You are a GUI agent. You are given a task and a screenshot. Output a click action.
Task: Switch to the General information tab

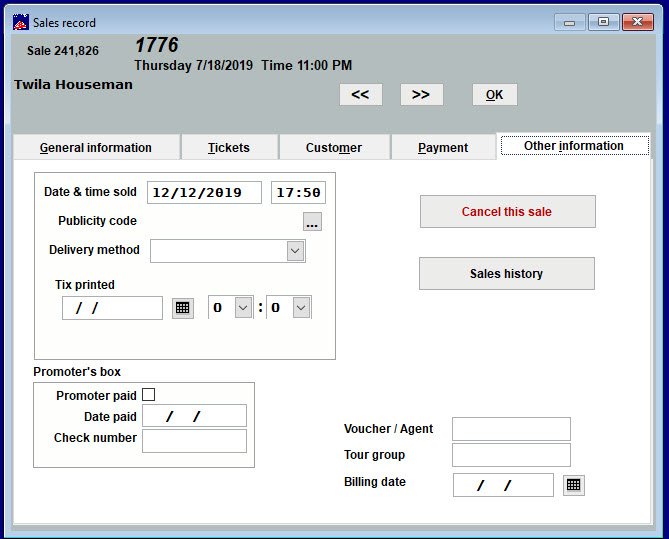point(96,147)
